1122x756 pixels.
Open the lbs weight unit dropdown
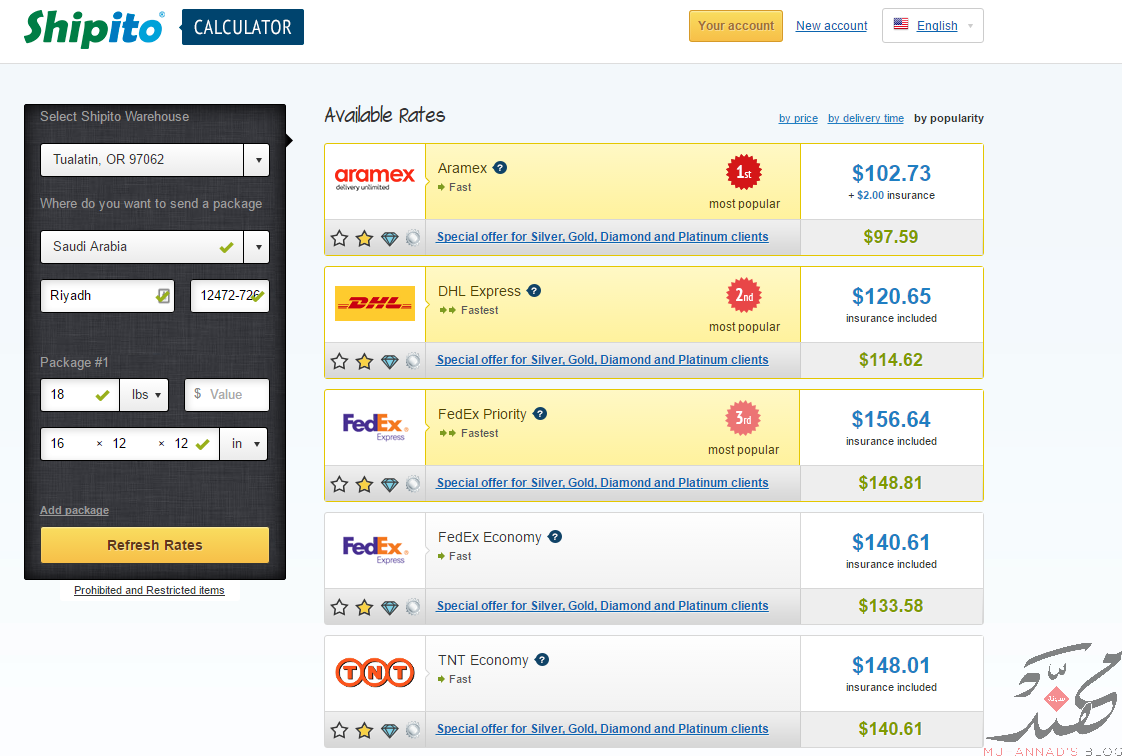coord(145,395)
